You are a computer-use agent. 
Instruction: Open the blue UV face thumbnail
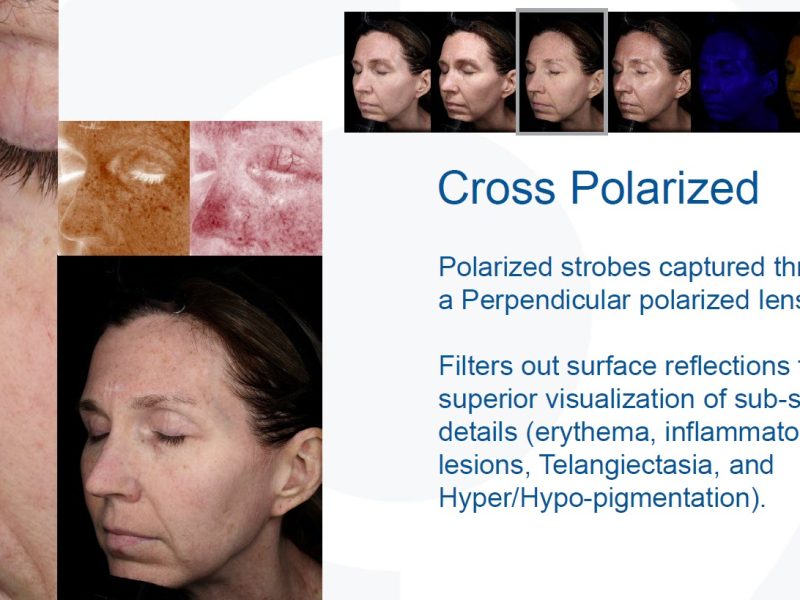tap(738, 72)
